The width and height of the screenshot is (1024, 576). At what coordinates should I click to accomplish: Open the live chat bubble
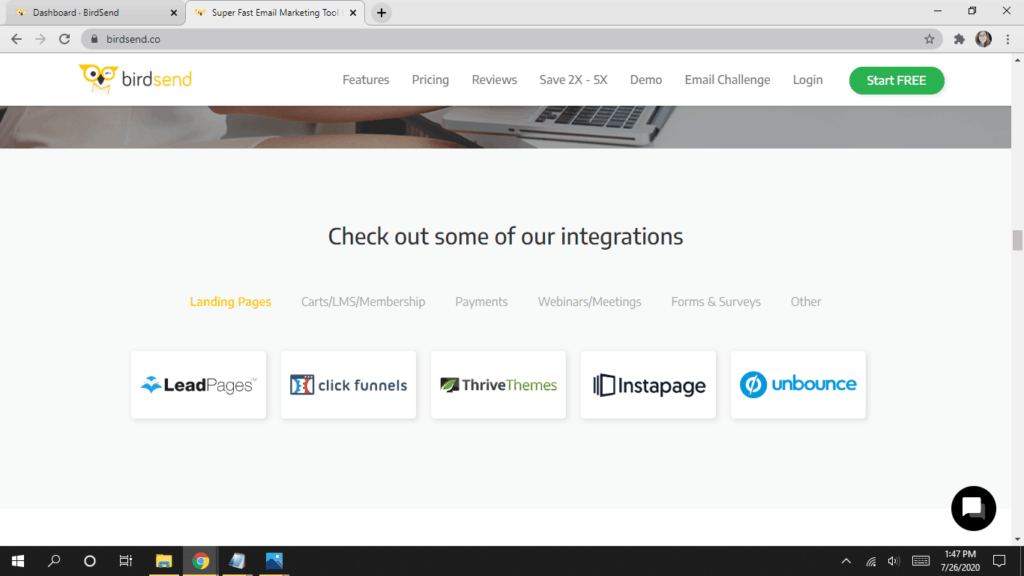point(973,508)
